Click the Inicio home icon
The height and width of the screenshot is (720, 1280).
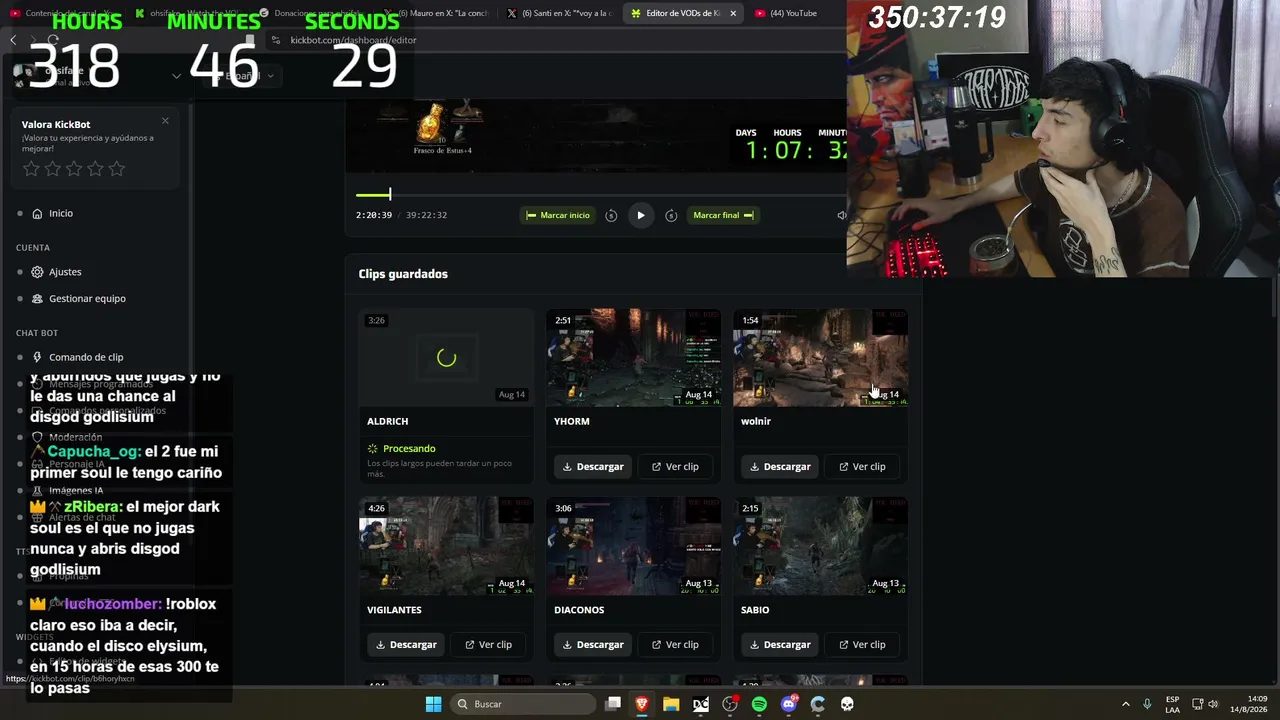[x=37, y=213]
